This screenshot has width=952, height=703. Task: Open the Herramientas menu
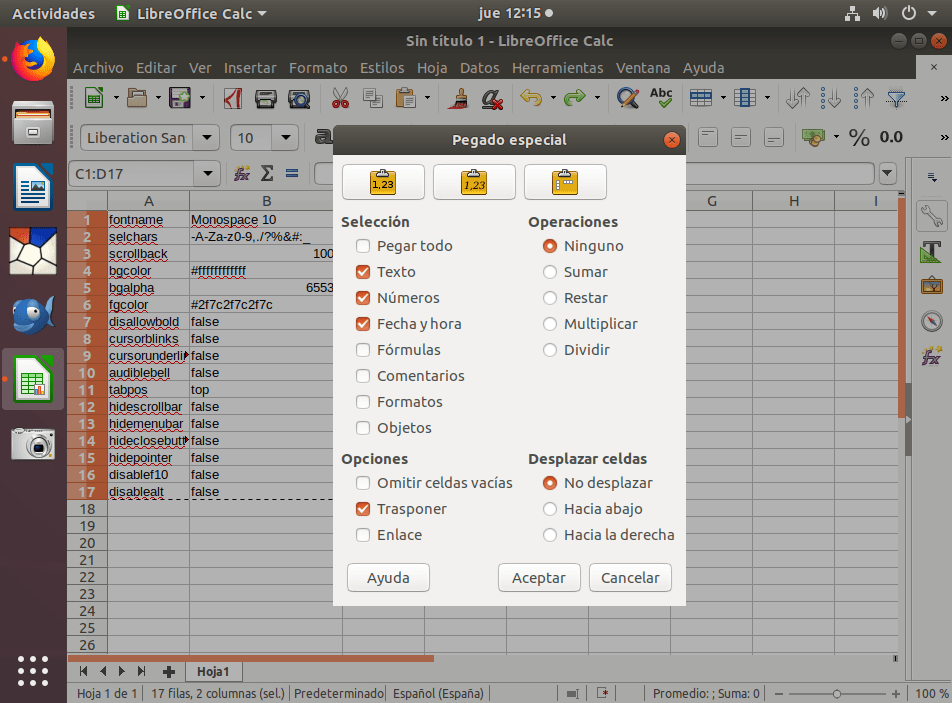557,68
